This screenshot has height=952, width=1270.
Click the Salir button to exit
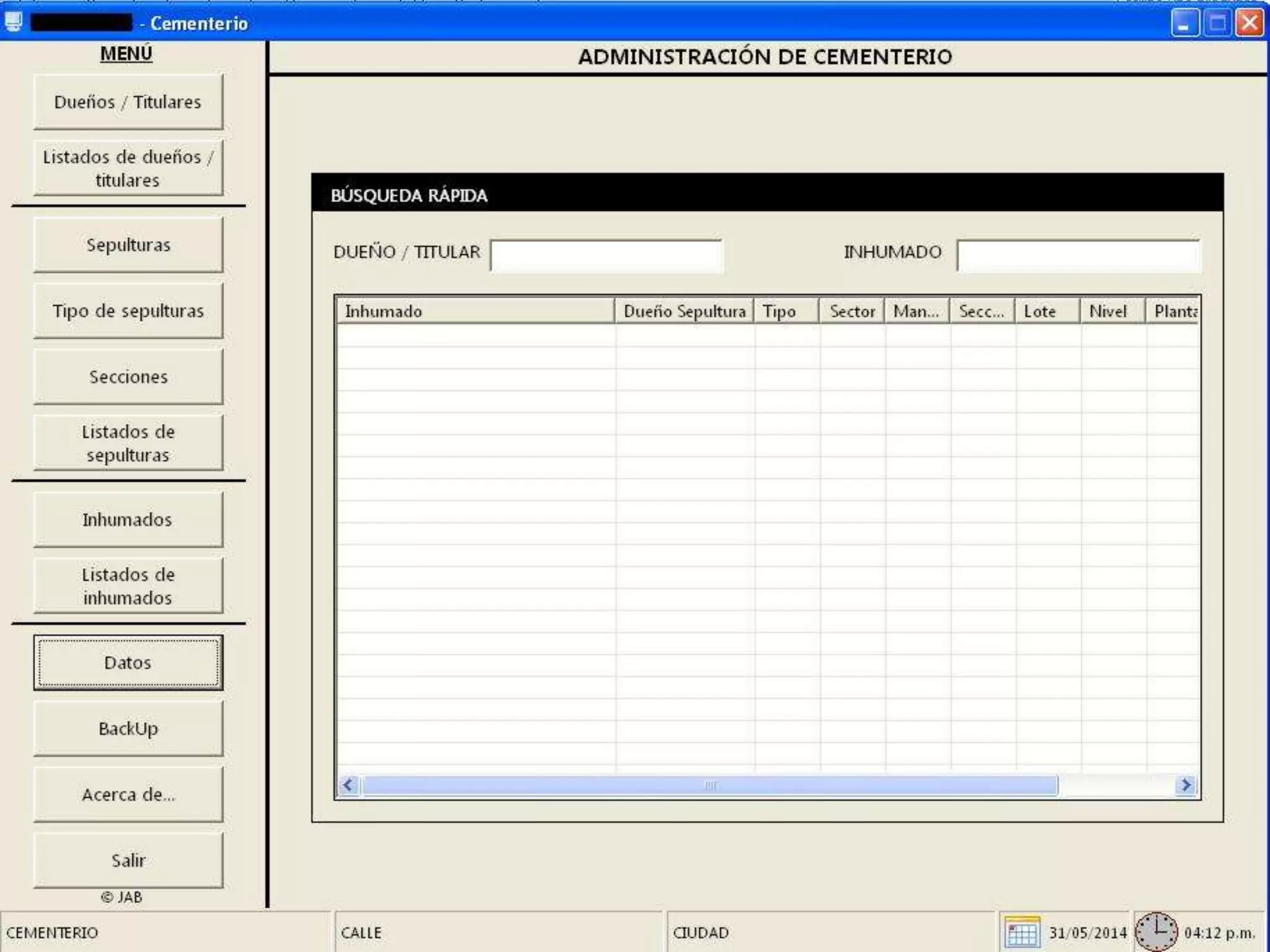[x=128, y=860]
